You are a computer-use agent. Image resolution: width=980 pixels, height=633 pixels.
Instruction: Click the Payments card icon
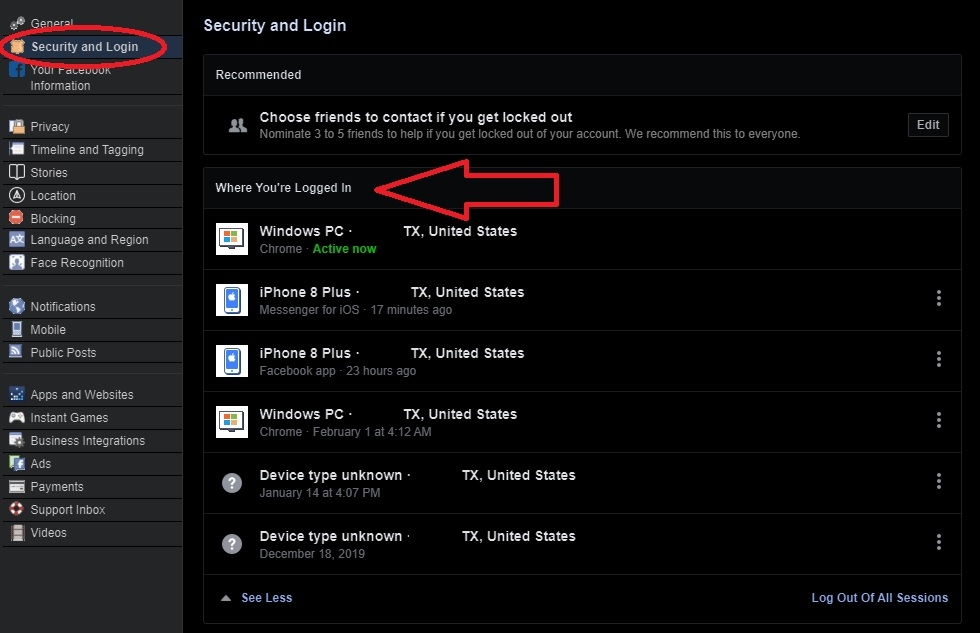pos(16,487)
